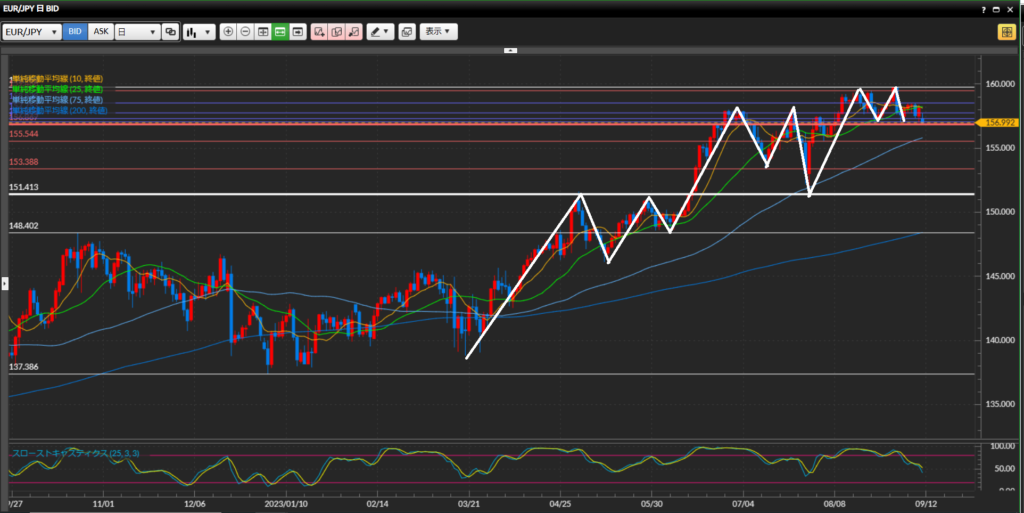The height and width of the screenshot is (513, 1024).
Task: Click the detach window icon before 表示
Action: [406, 32]
